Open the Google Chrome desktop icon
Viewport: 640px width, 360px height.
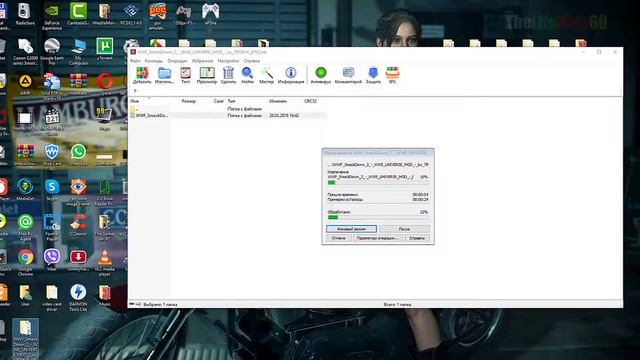(x=25, y=262)
